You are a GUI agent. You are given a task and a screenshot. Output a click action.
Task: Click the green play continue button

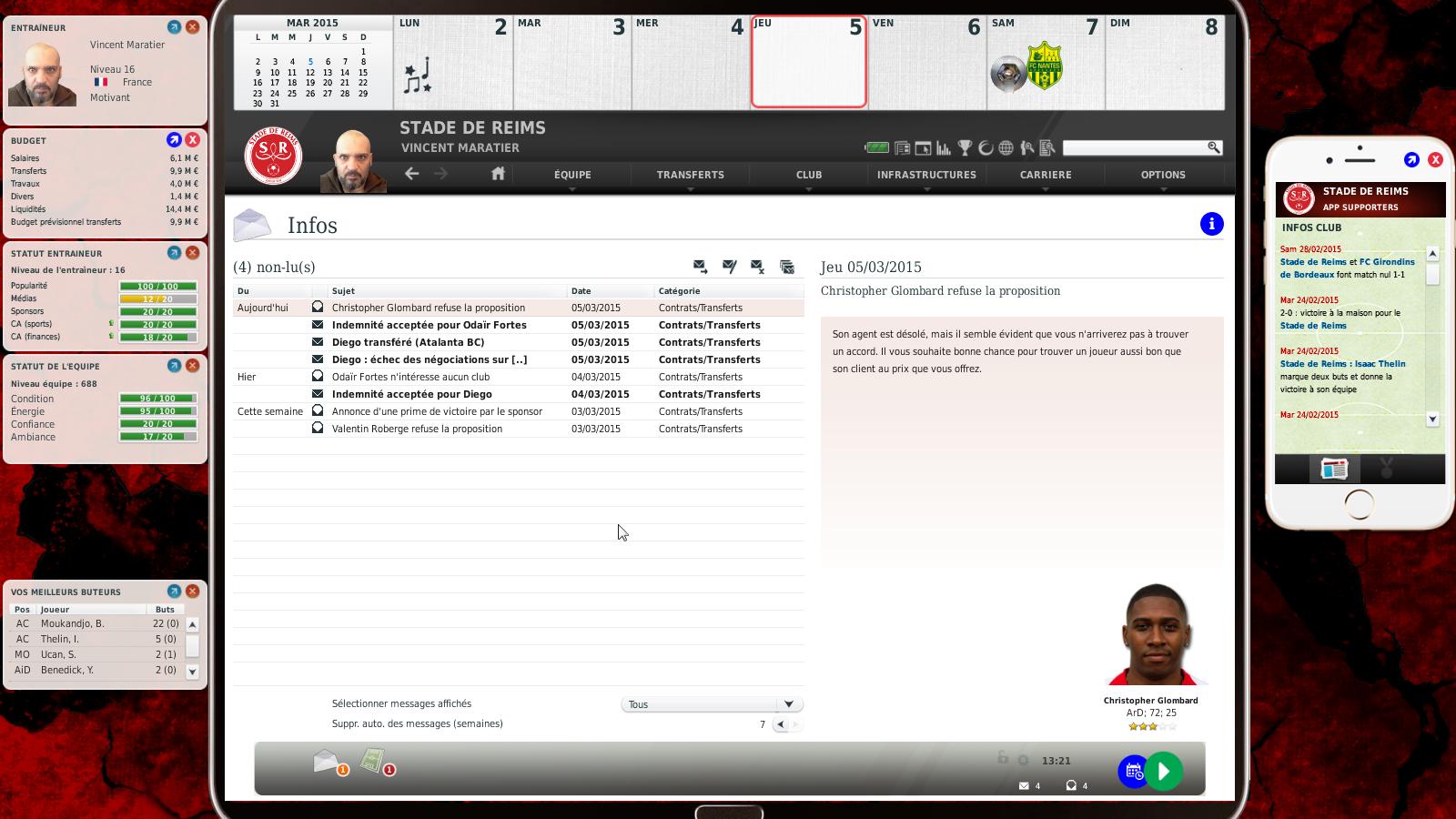[x=1164, y=771]
